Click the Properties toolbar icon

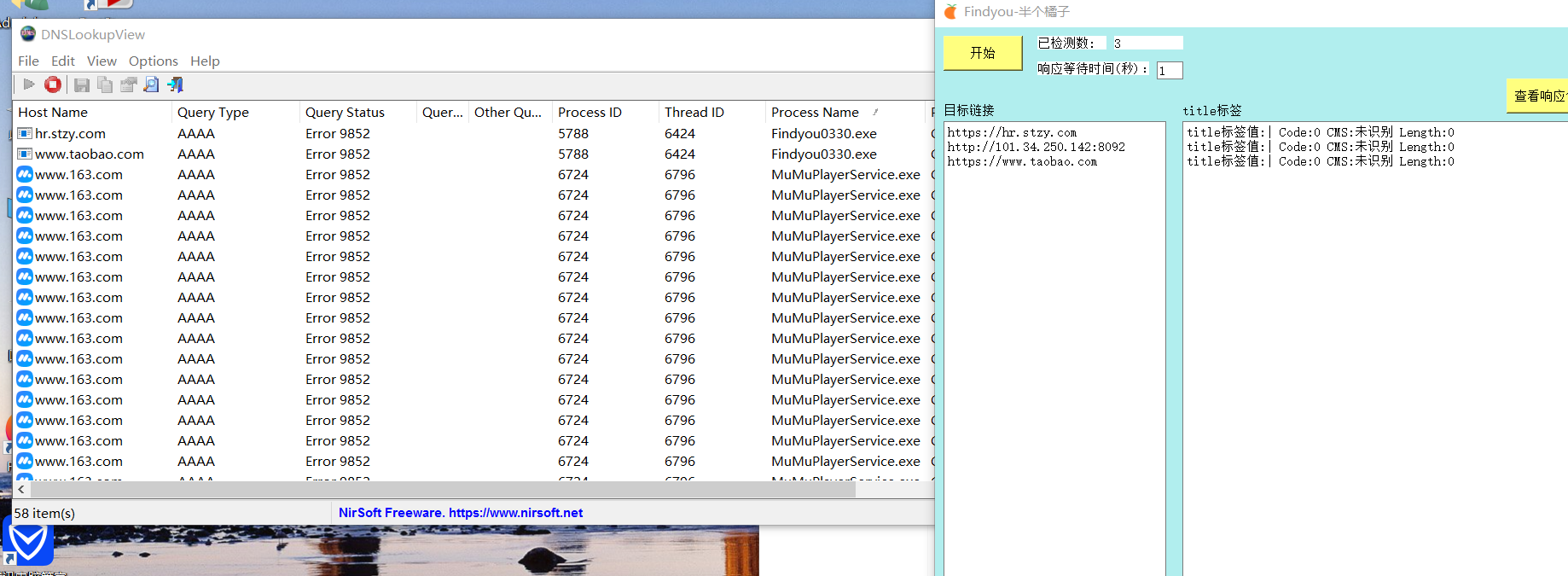point(128,84)
